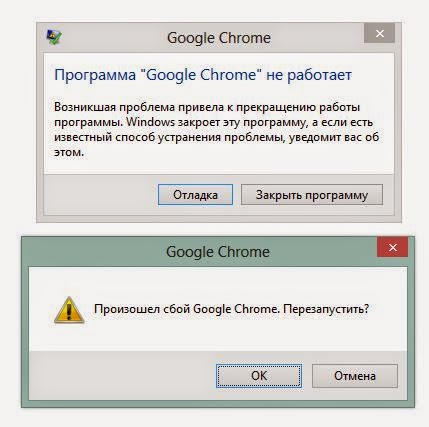Image resolution: width=429 pixels, height=427 pixels.
Task: Click the program icon in the top dialog's title bar
Action: click(x=54, y=37)
